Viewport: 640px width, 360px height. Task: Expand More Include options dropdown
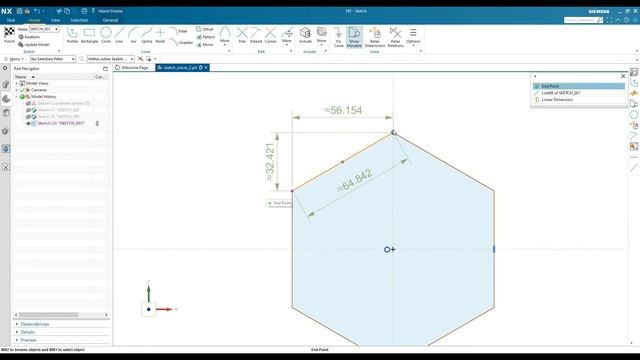point(321,36)
